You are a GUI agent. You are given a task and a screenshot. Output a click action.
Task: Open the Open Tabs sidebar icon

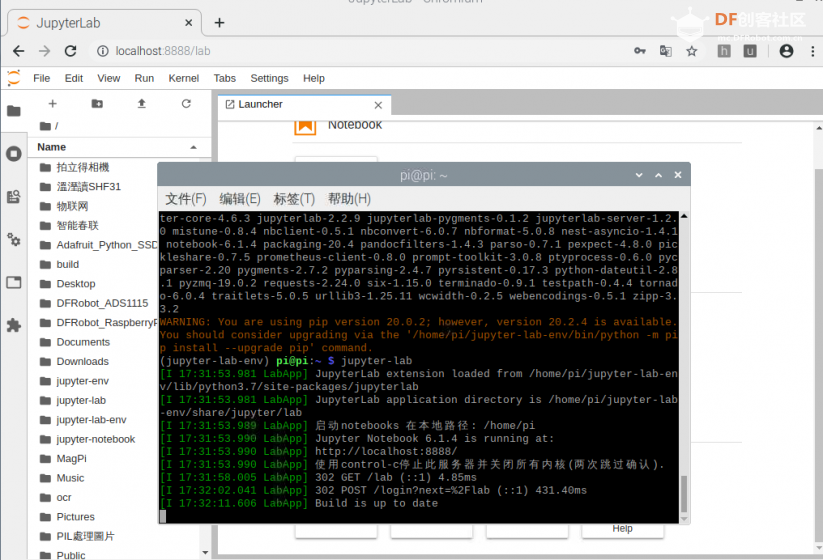(x=14, y=282)
